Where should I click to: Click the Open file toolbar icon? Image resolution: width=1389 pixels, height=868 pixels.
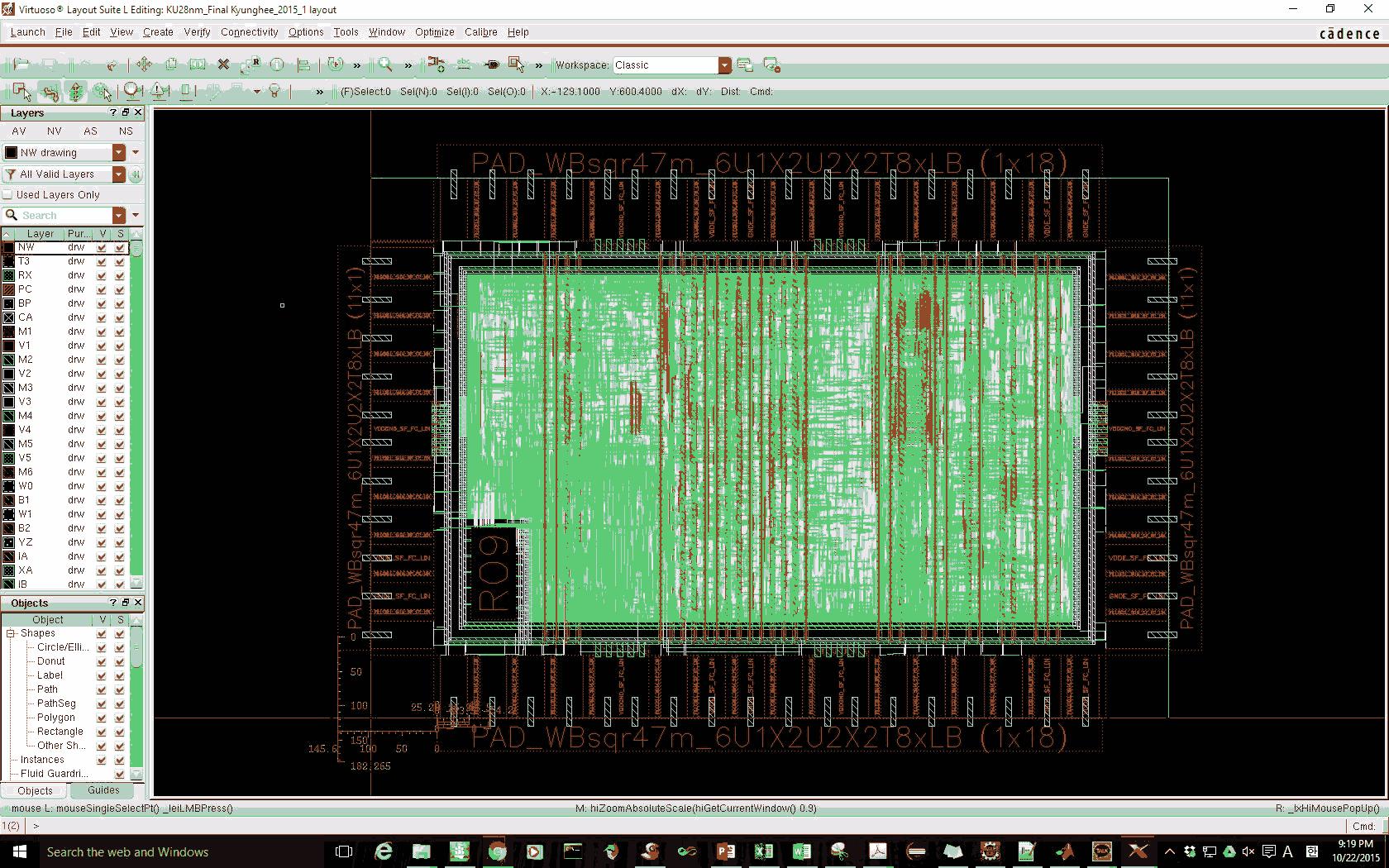[x=21, y=64]
